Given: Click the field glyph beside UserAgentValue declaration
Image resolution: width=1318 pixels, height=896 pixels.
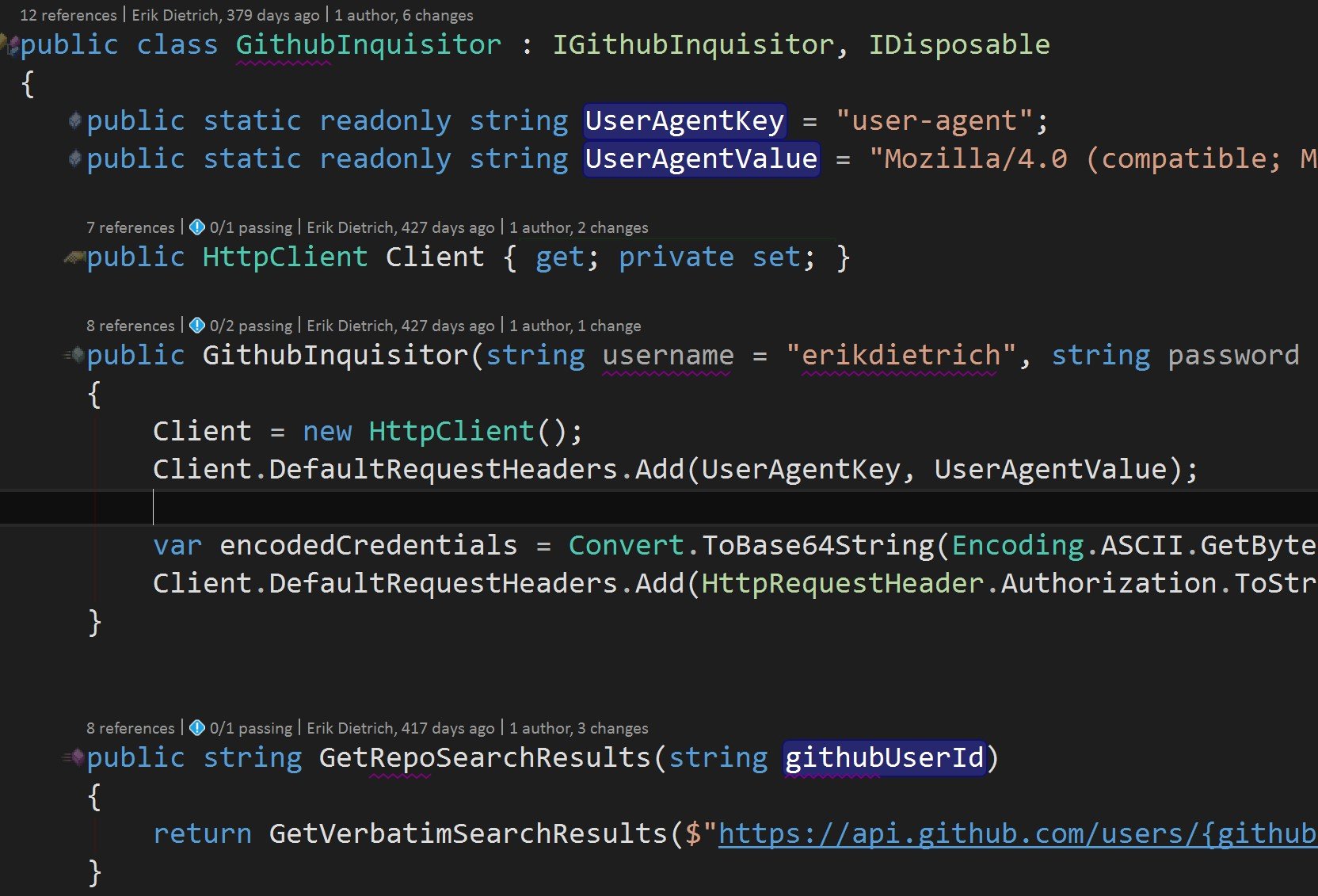Looking at the screenshot, I should point(75,158).
